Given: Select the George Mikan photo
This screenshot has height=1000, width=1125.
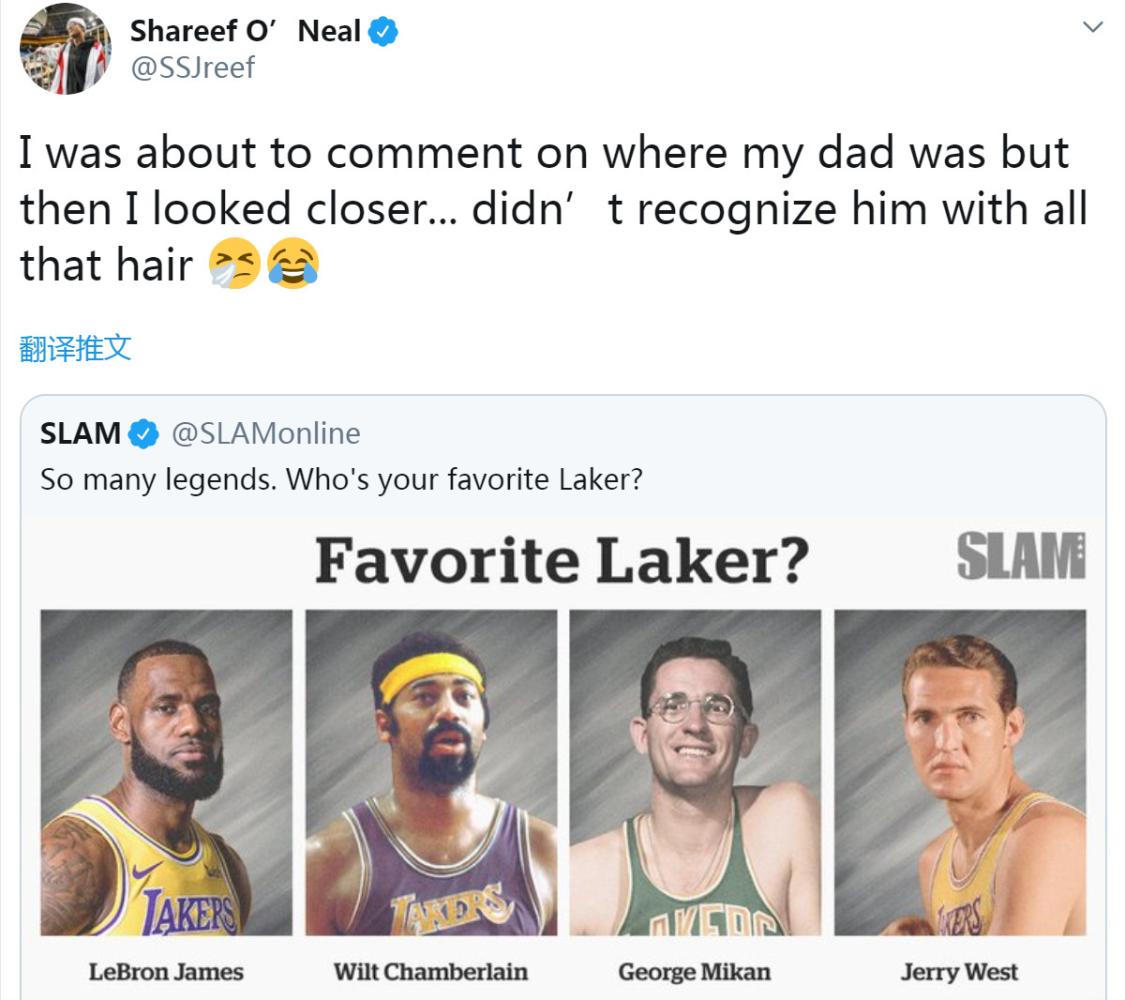Looking at the screenshot, I should pos(695,773).
